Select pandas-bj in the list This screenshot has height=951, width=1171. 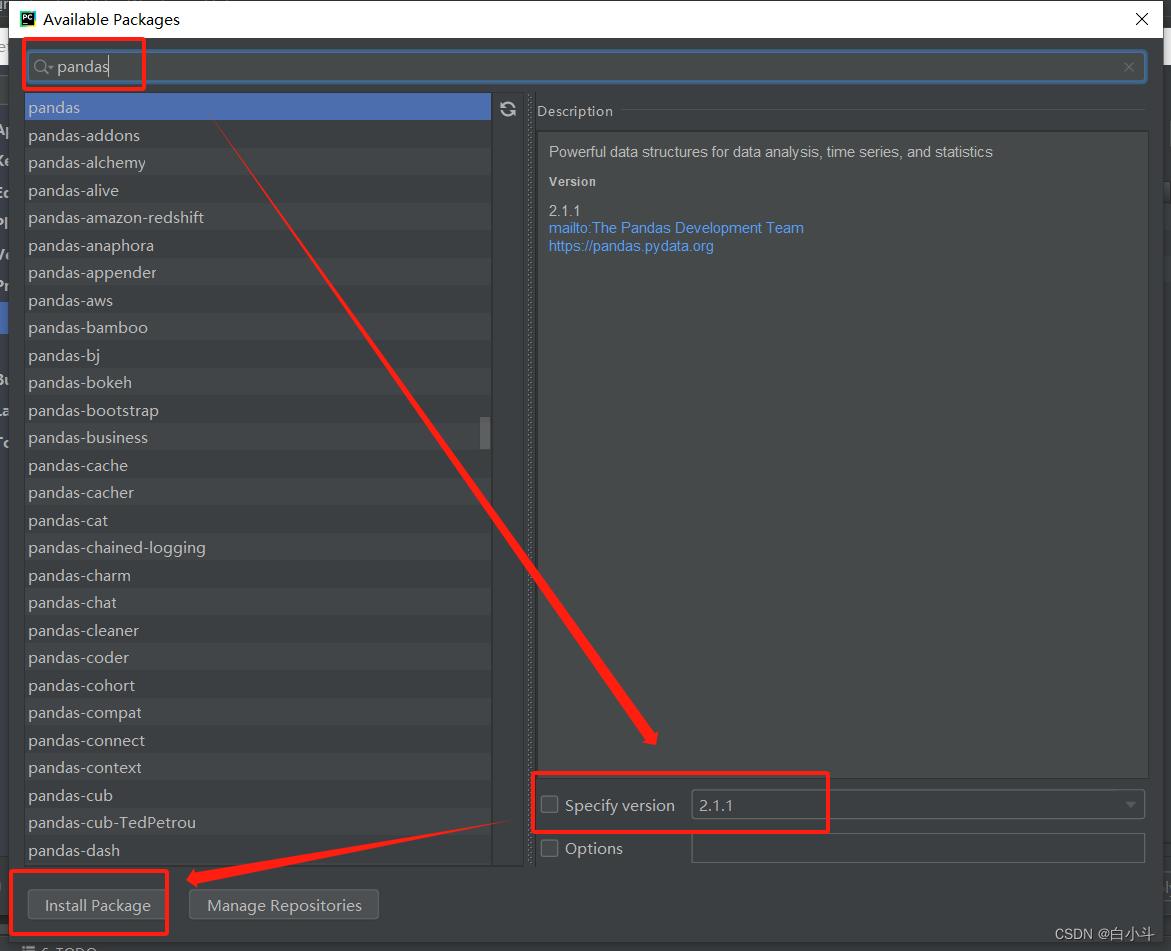(258, 355)
